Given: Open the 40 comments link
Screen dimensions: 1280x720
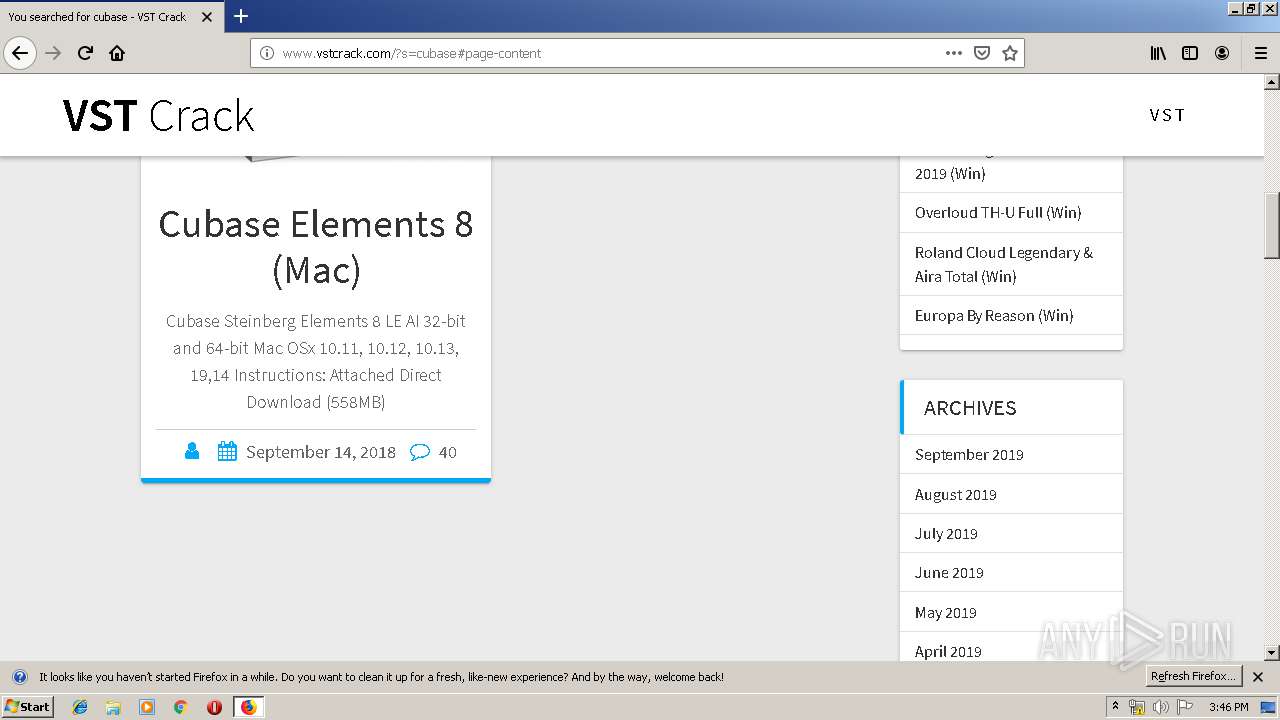Looking at the screenshot, I should click(x=448, y=452).
